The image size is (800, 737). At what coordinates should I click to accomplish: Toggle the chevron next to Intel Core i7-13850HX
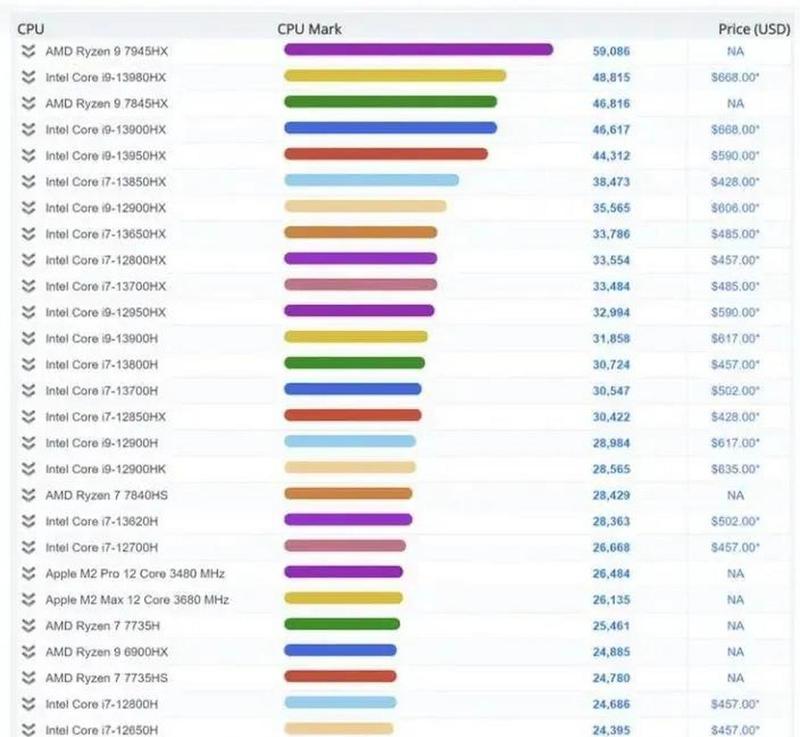click(x=29, y=182)
